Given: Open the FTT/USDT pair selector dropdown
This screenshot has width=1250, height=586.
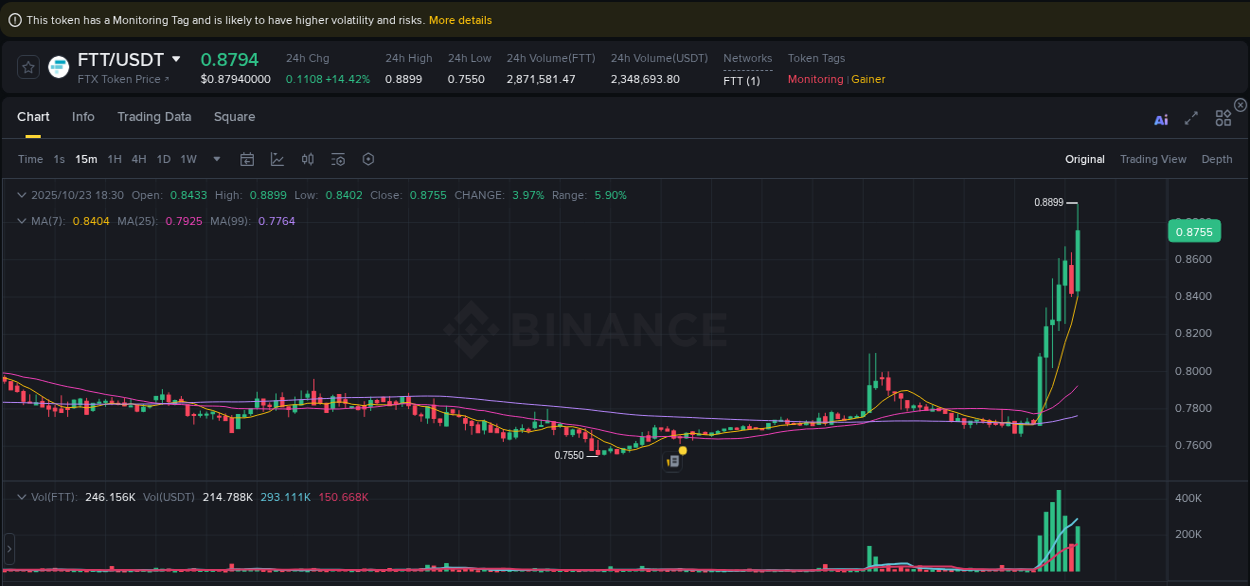Looking at the screenshot, I should tap(173, 59).
